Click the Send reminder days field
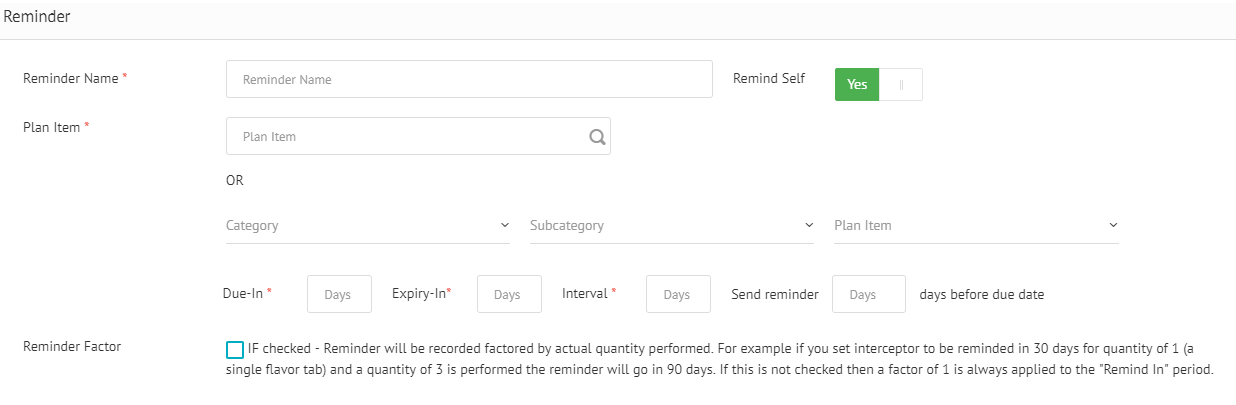This screenshot has height=405, width=1236. (868, 295)
